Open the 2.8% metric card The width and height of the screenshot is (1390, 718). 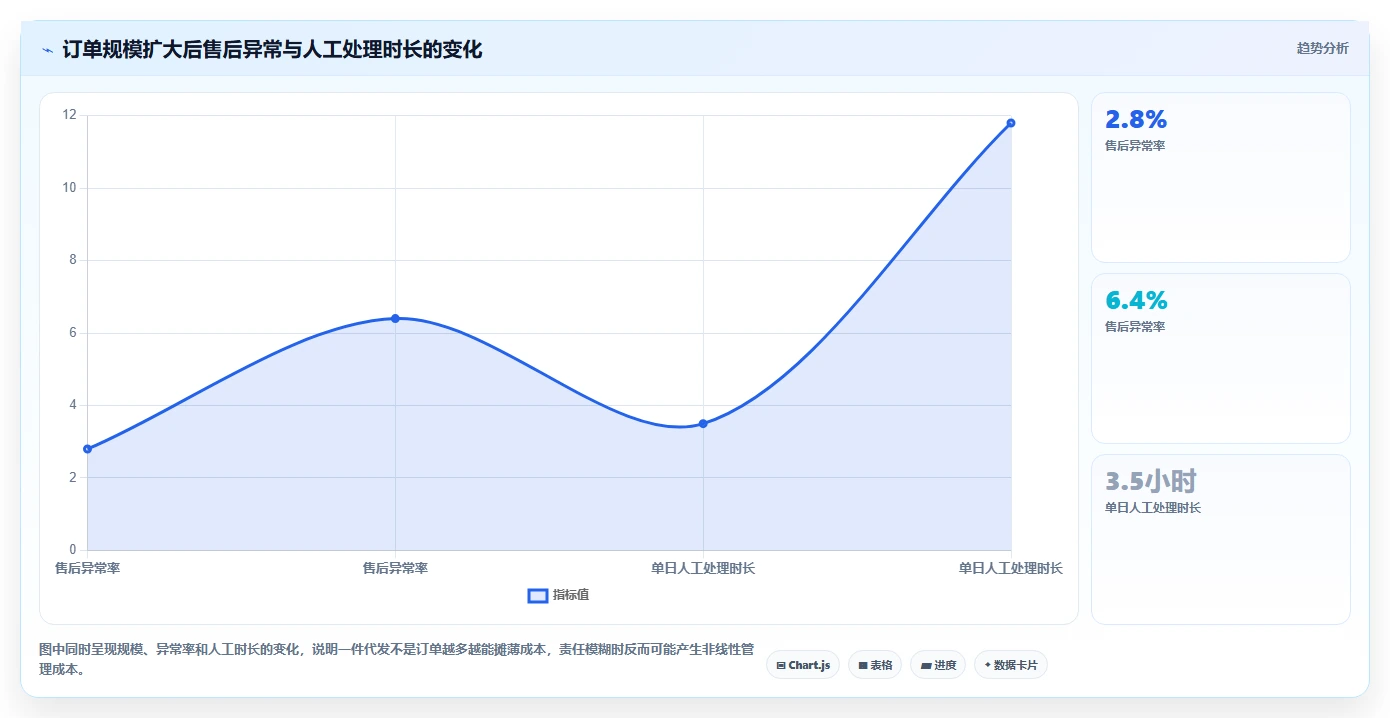(x=1220, y=178)
